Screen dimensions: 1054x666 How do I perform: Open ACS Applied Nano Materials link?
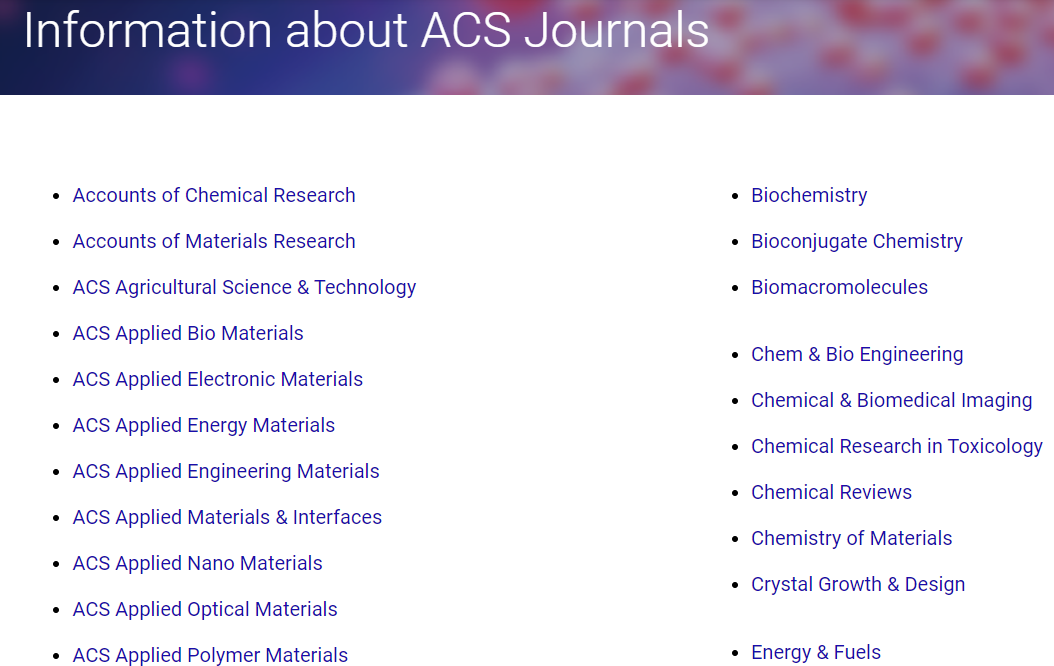click(x=198, y=563)
